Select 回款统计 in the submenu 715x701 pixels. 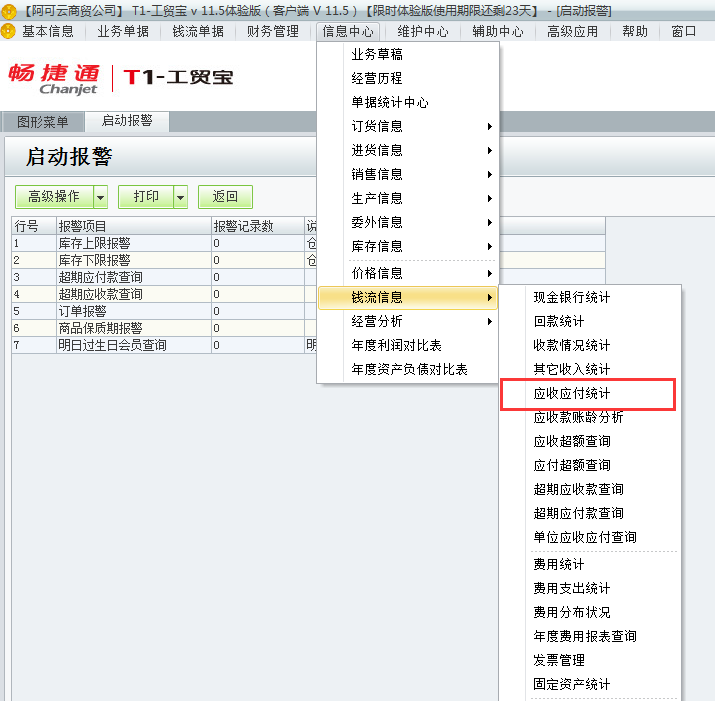pyautogui.click(x=590, y=321)
